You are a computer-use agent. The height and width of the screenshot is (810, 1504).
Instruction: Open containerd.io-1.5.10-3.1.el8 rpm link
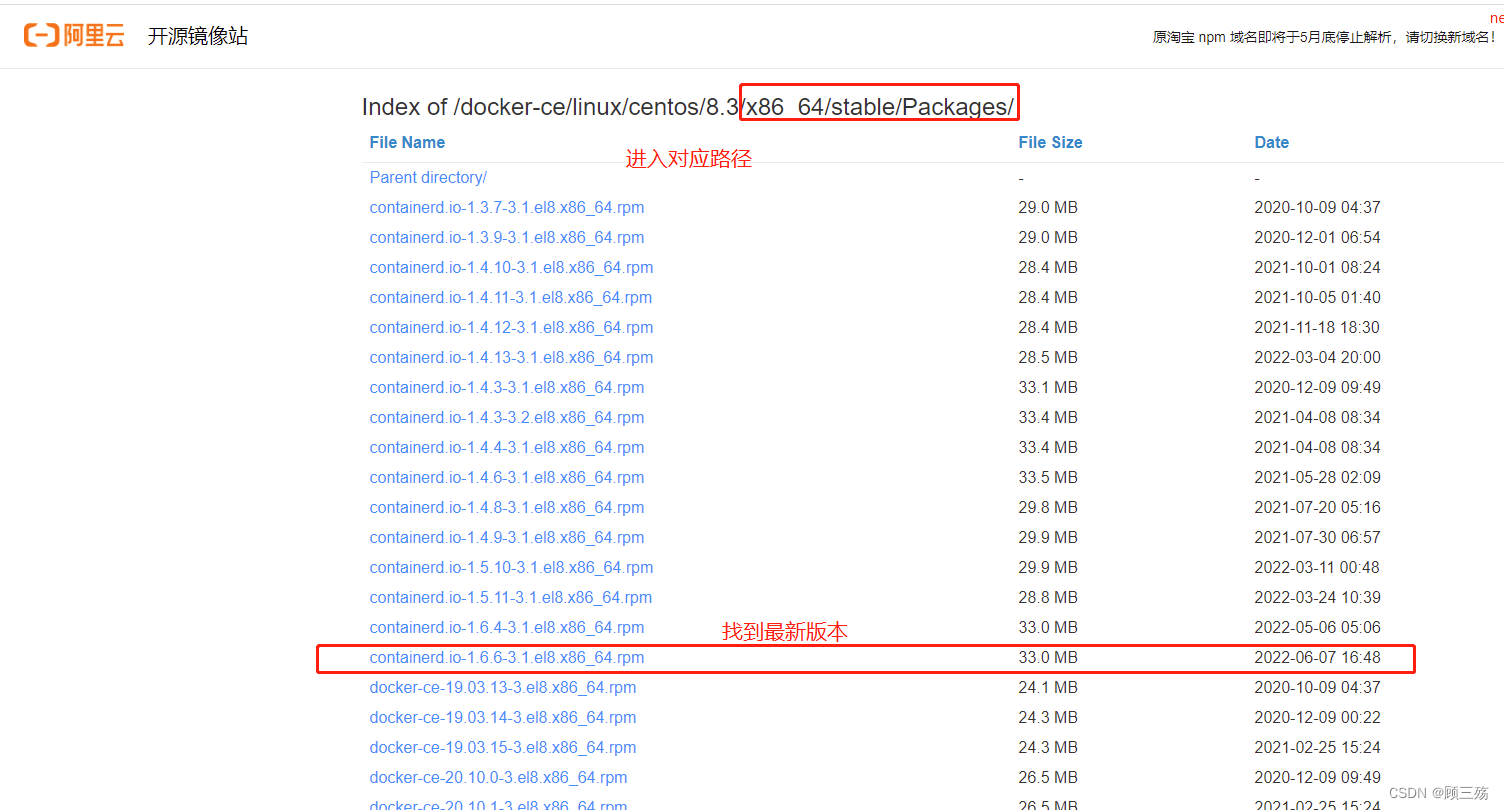click(x=511, y=567)
